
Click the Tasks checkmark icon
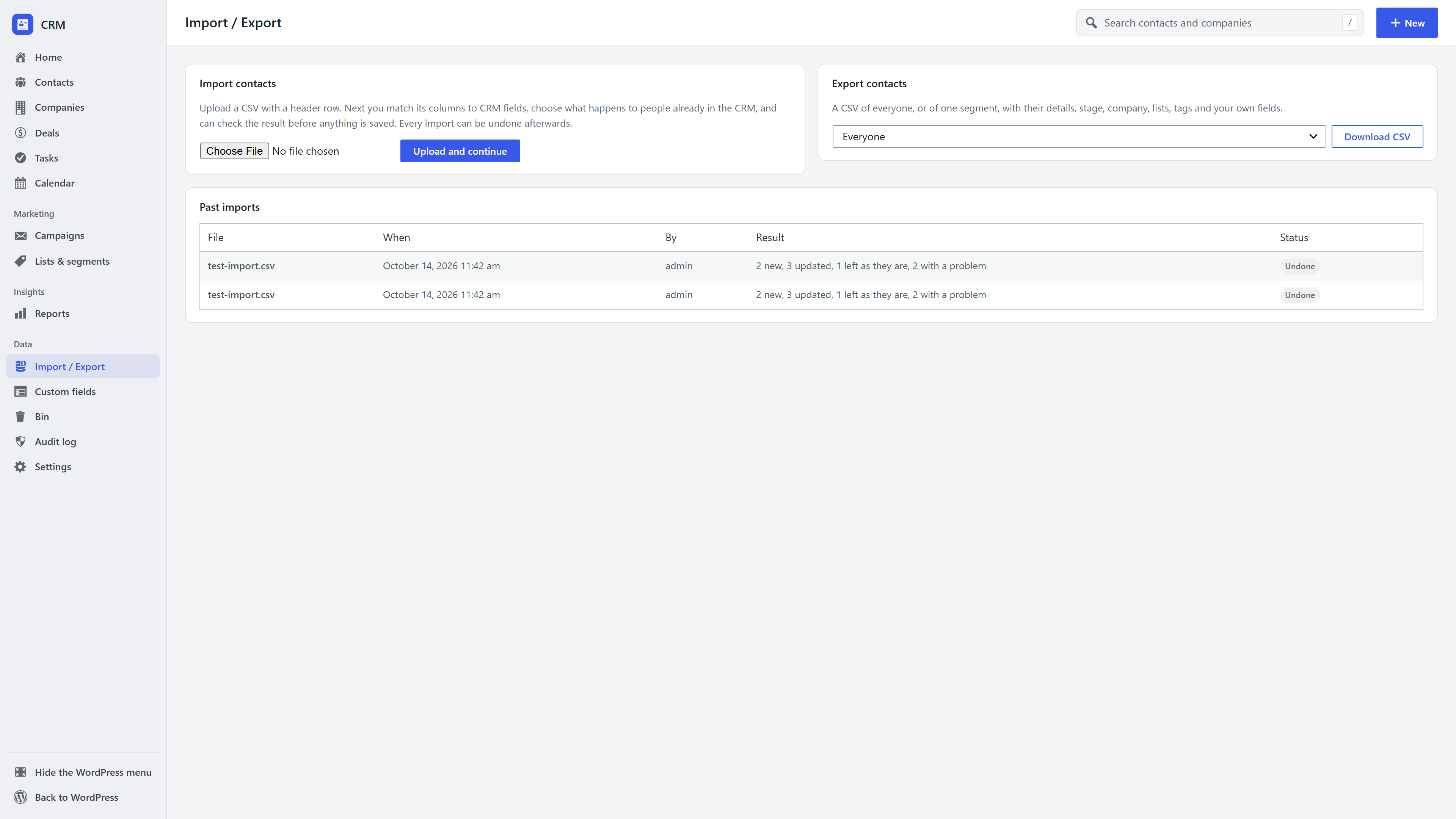(x=20, y=158)
